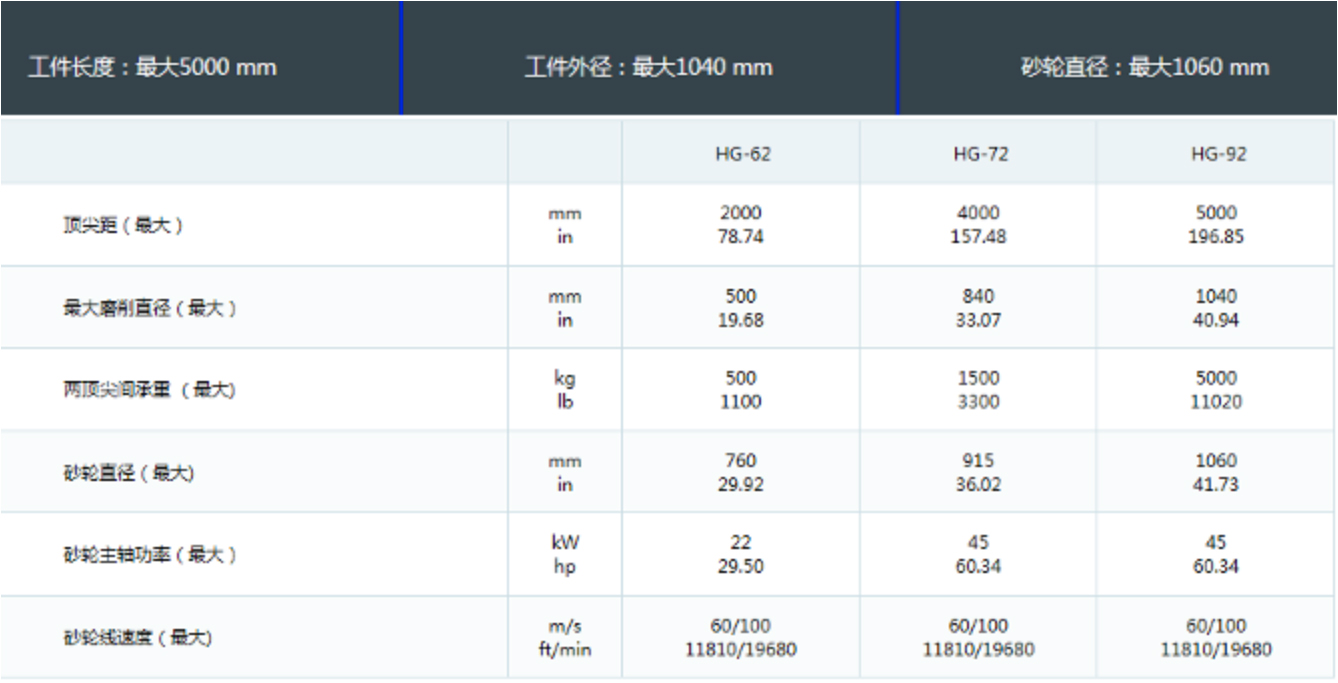Click the value 22 kW for HG-62
This screenshot has width=1338, height=683.
tap(740, 543)
